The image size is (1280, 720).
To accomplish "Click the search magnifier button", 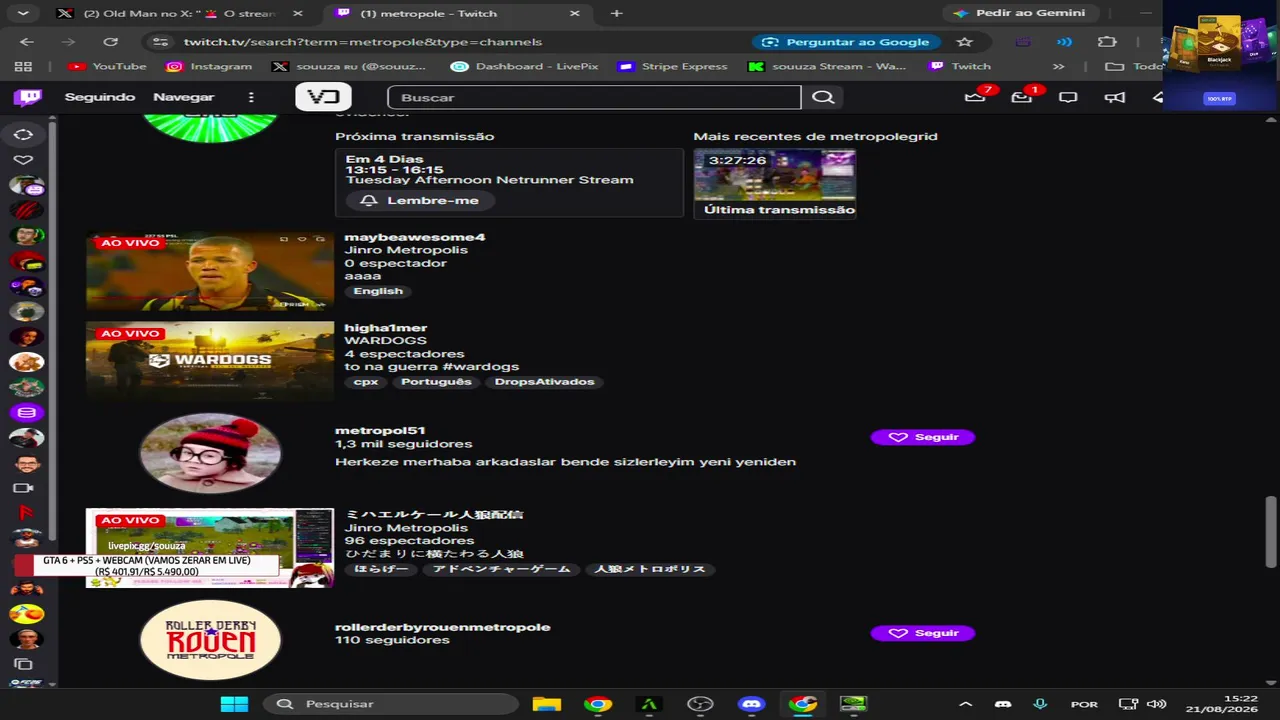I will click(823, 97).
